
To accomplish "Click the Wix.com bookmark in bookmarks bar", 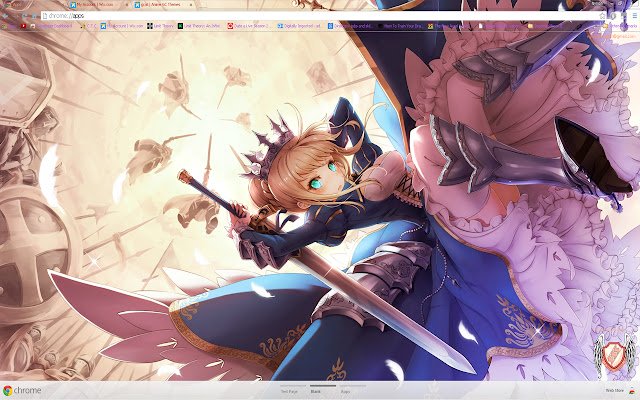I will [x=122, y=26].
